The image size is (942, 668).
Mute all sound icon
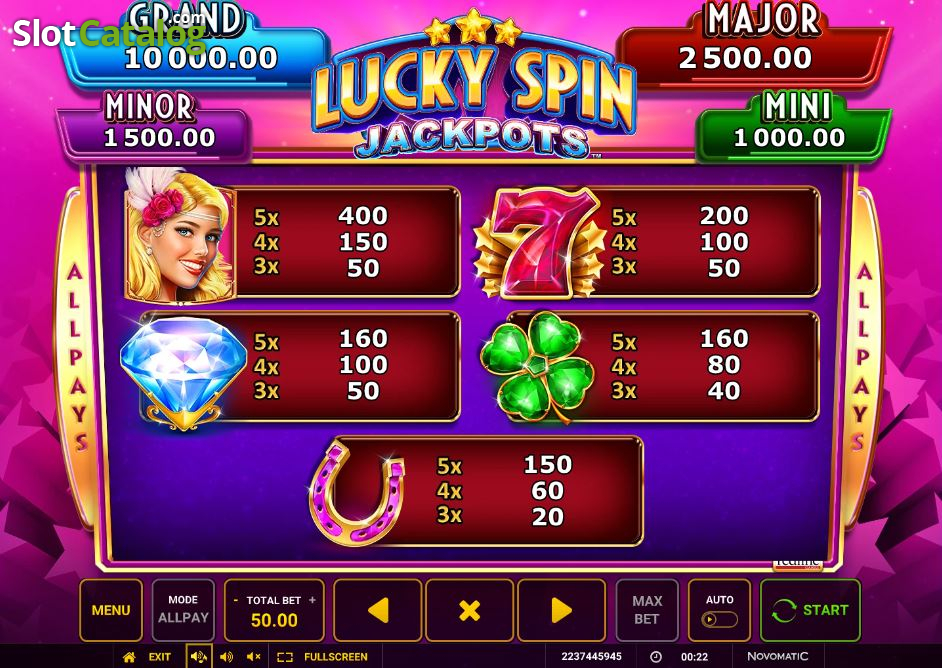tap(254, 657)
